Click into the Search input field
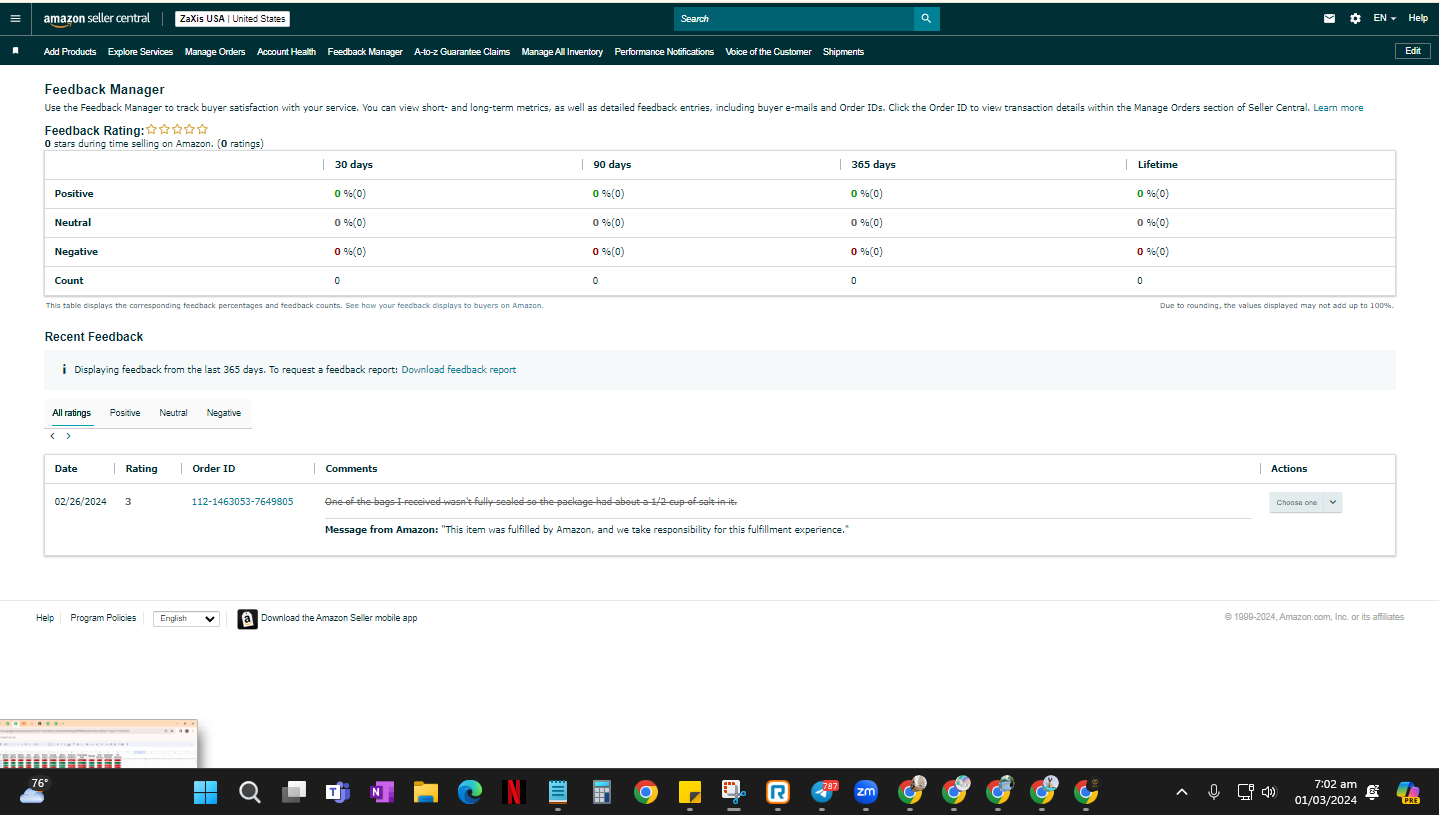Screen dimensions: 1439x815 794,18
